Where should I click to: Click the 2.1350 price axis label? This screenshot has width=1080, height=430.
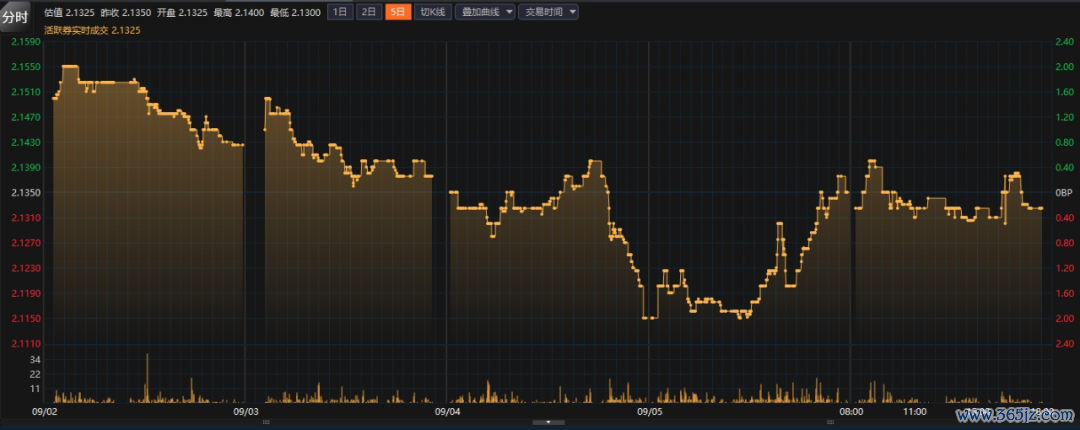[26, 193]
